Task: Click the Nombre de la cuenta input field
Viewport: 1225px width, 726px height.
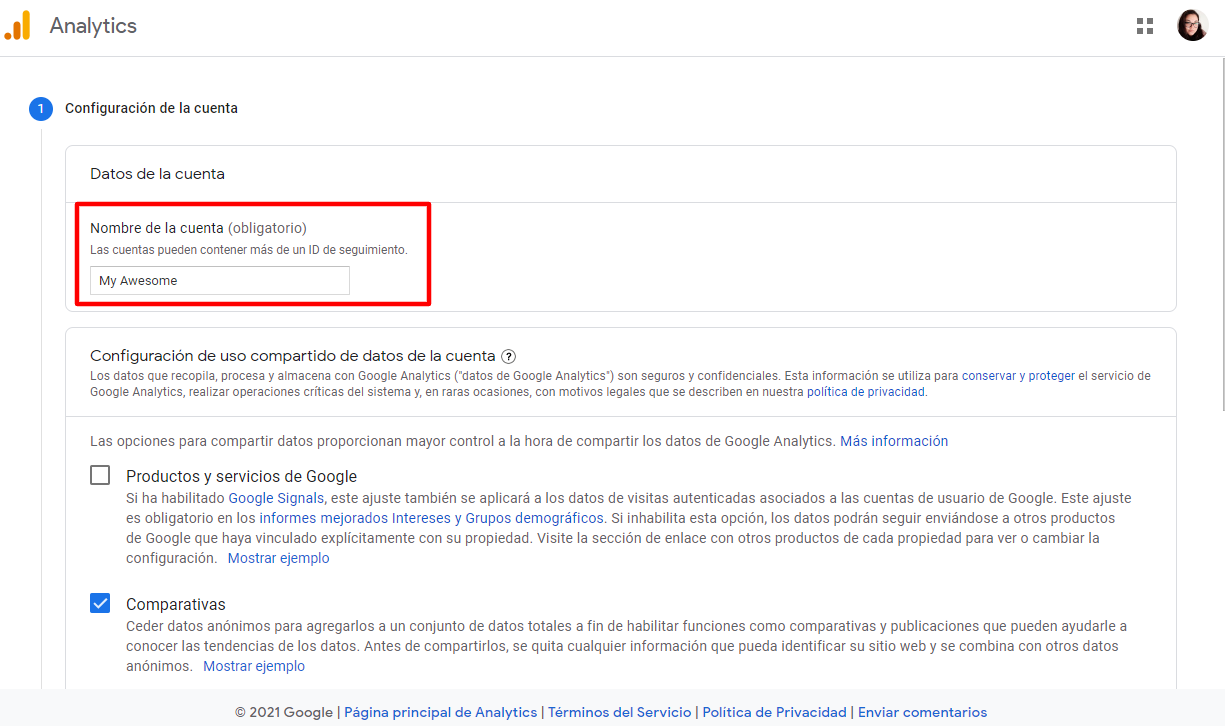Action: (x=220, y=281)
